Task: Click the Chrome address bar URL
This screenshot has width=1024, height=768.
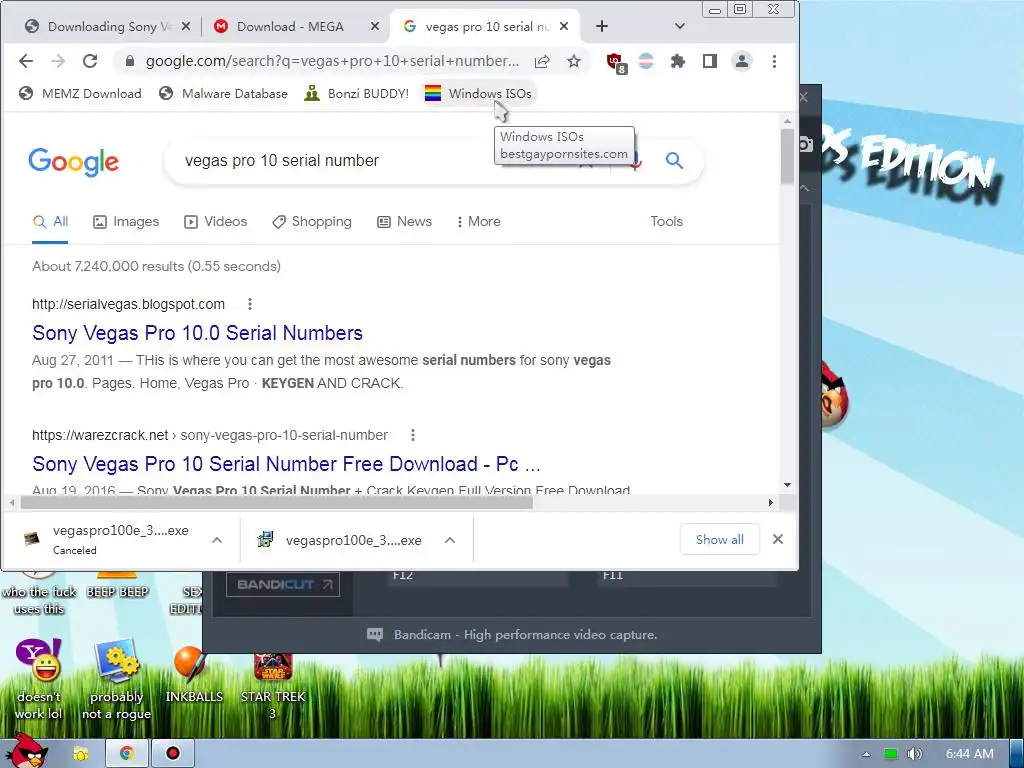Action: (x=332, y=61)
